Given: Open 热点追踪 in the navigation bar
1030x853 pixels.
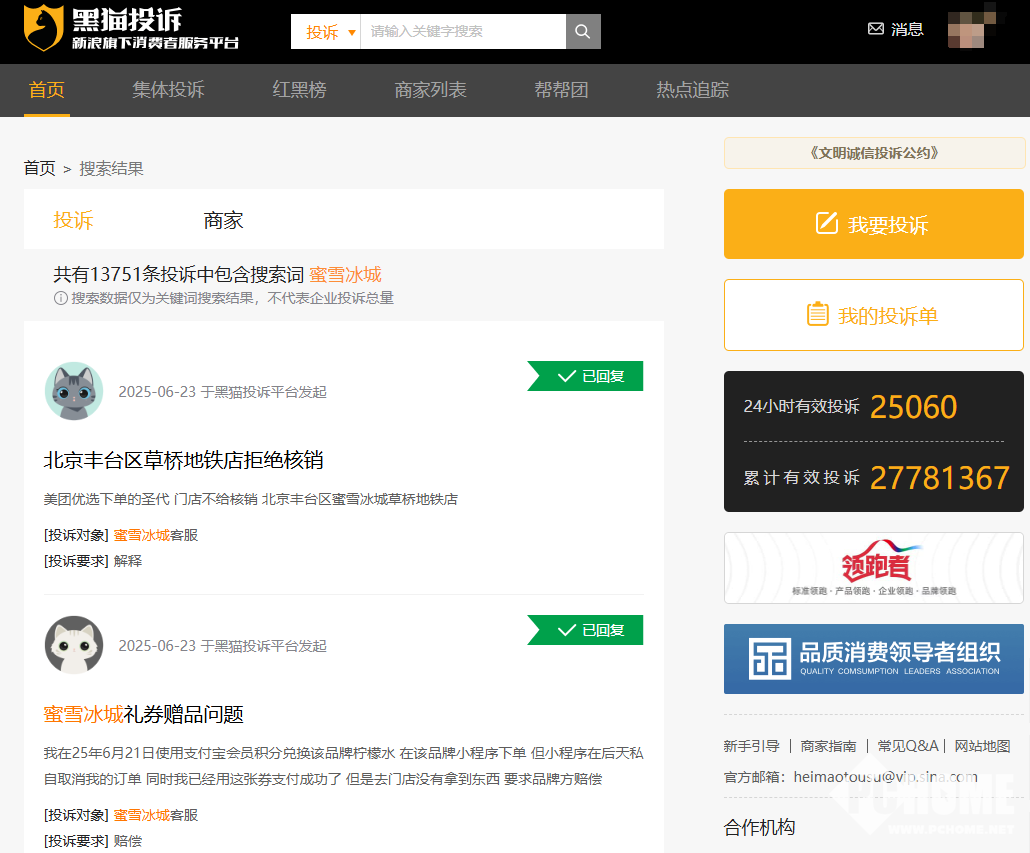Looking at the screenshot, I should [692, 90].
